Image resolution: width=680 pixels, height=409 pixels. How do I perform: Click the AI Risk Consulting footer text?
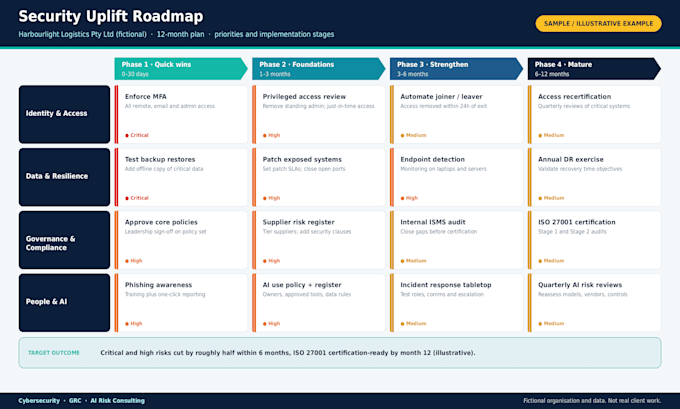118,401
